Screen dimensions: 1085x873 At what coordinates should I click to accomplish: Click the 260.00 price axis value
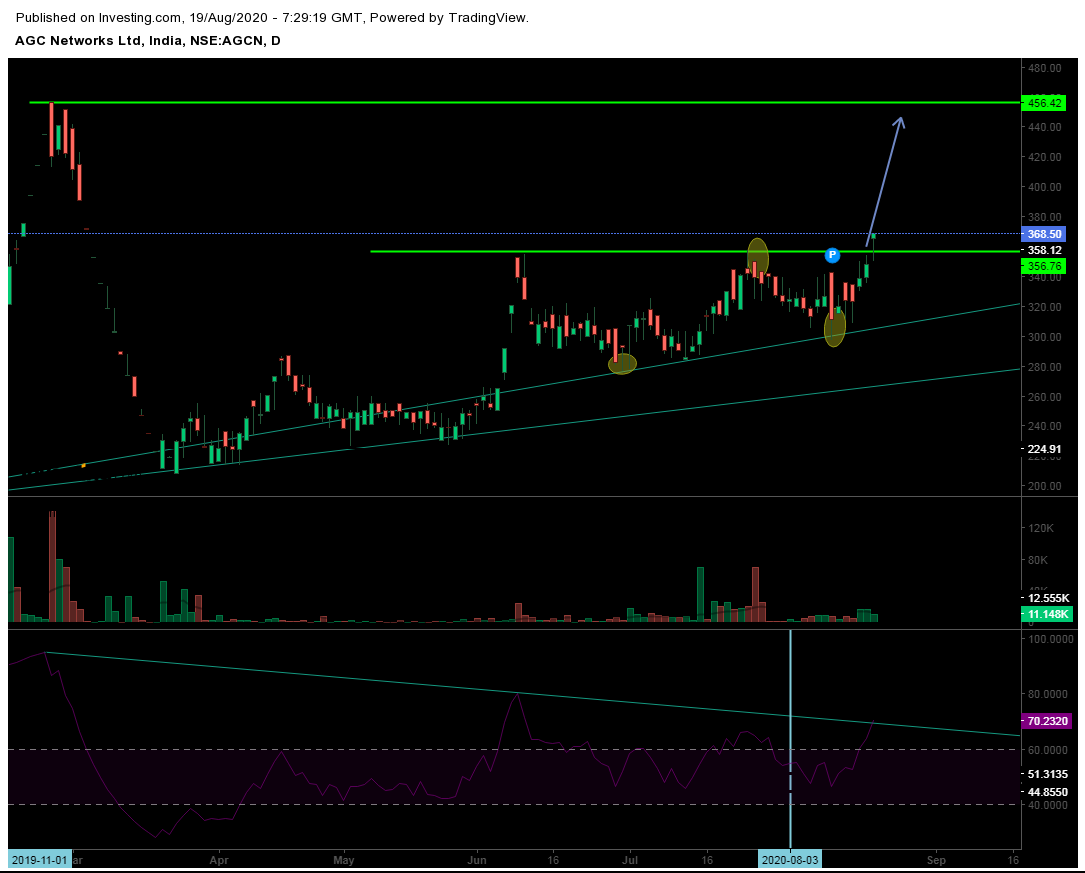[1045, 397]
